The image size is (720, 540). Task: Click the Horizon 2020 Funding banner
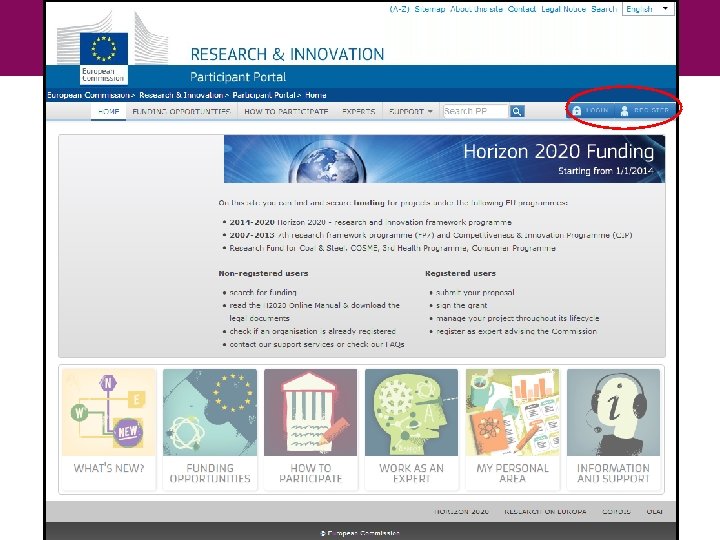point(444,159)
